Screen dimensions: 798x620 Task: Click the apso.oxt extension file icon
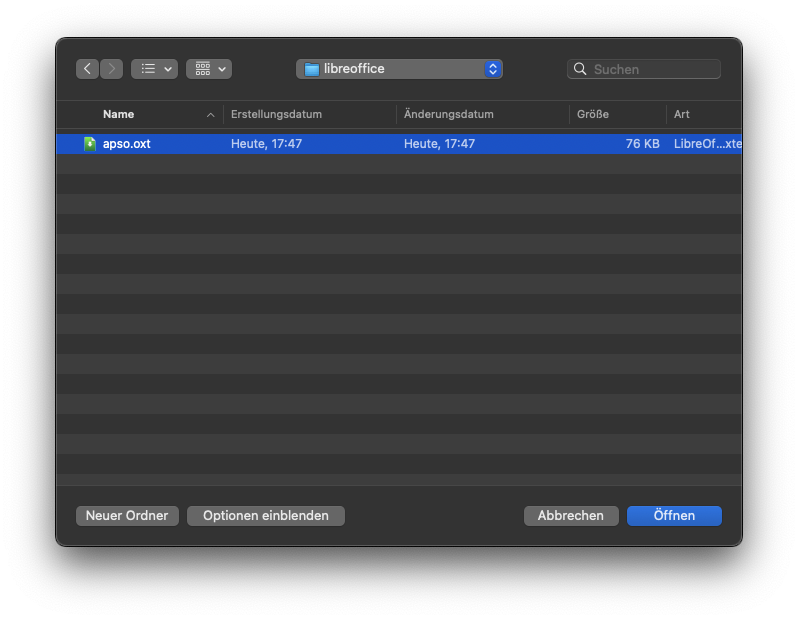pyautogui.click(x=90, y=144)
